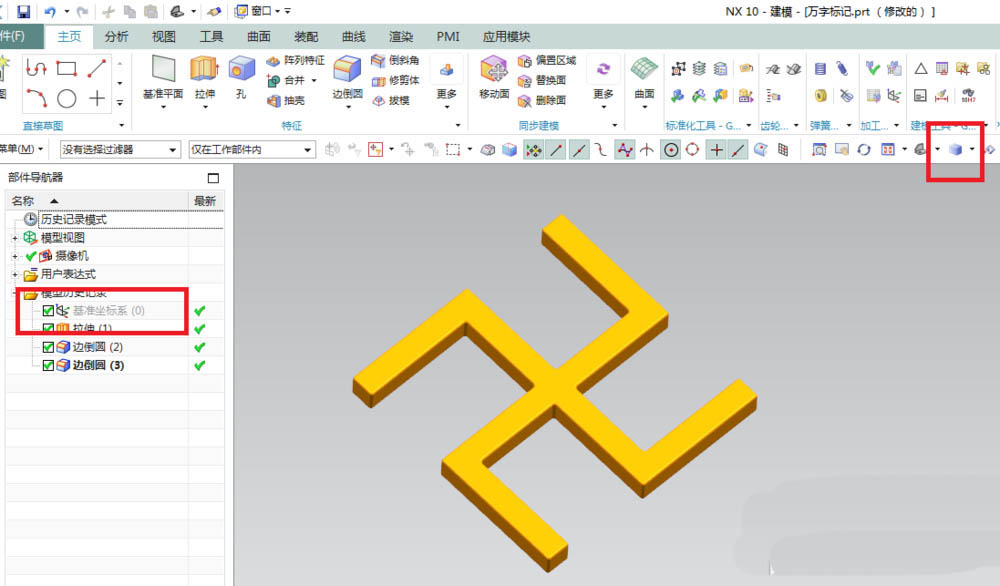Click the 阵列特征 pattern feature icon
Screen dimensions: 1000x586
(273, 61)
